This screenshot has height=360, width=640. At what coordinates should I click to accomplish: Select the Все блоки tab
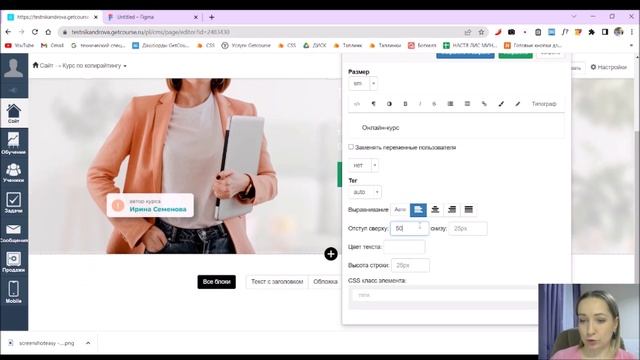tap(217, 282)
